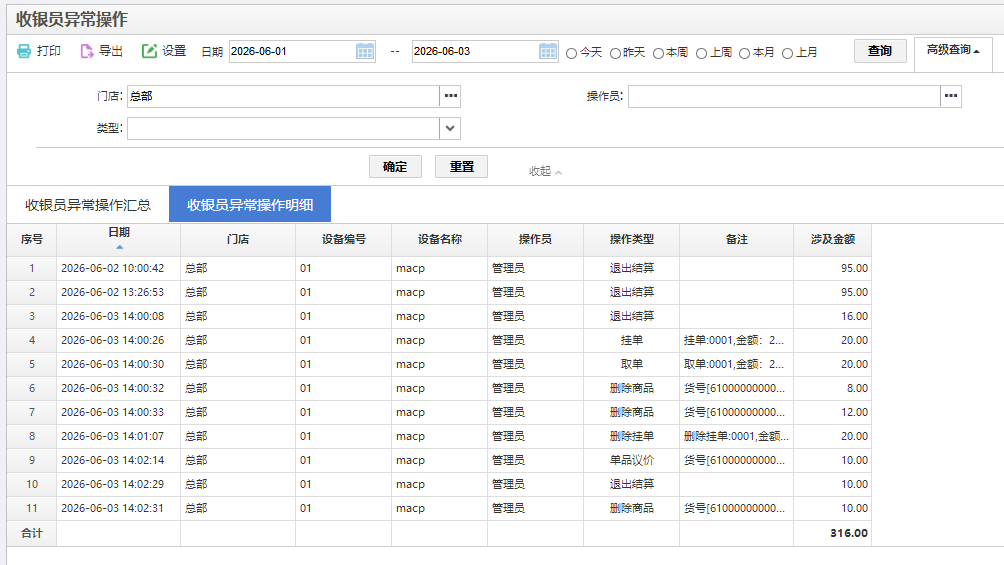Click the 确定 button

click(395, 167)
